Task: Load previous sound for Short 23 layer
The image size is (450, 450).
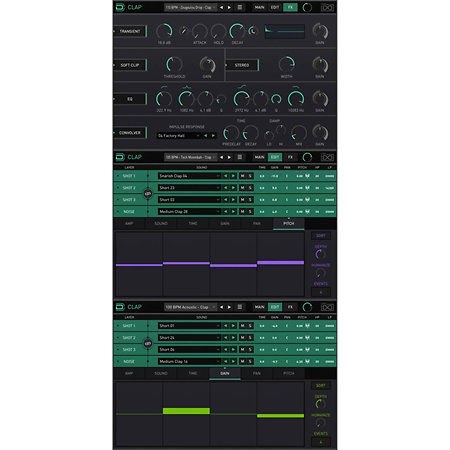Action: 226,188
